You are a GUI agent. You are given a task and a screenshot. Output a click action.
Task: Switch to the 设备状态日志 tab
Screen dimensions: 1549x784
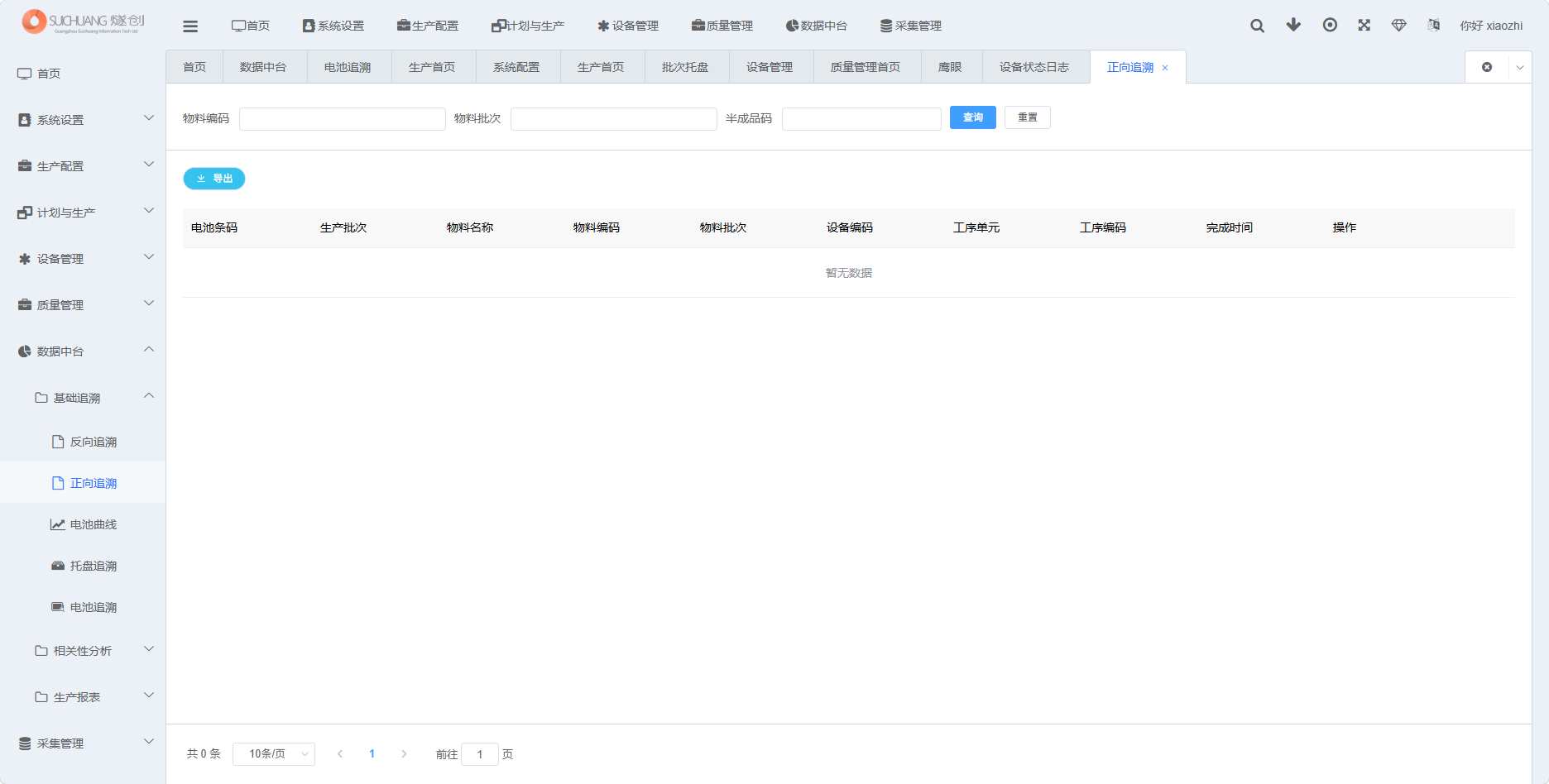(1035, 67)
